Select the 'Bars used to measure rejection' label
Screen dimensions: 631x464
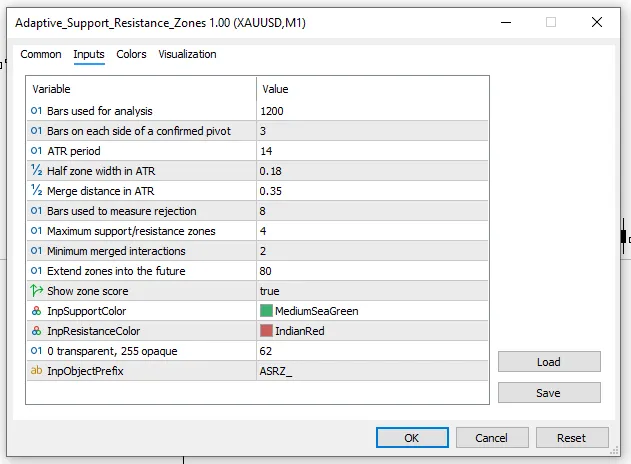point(122,211)
